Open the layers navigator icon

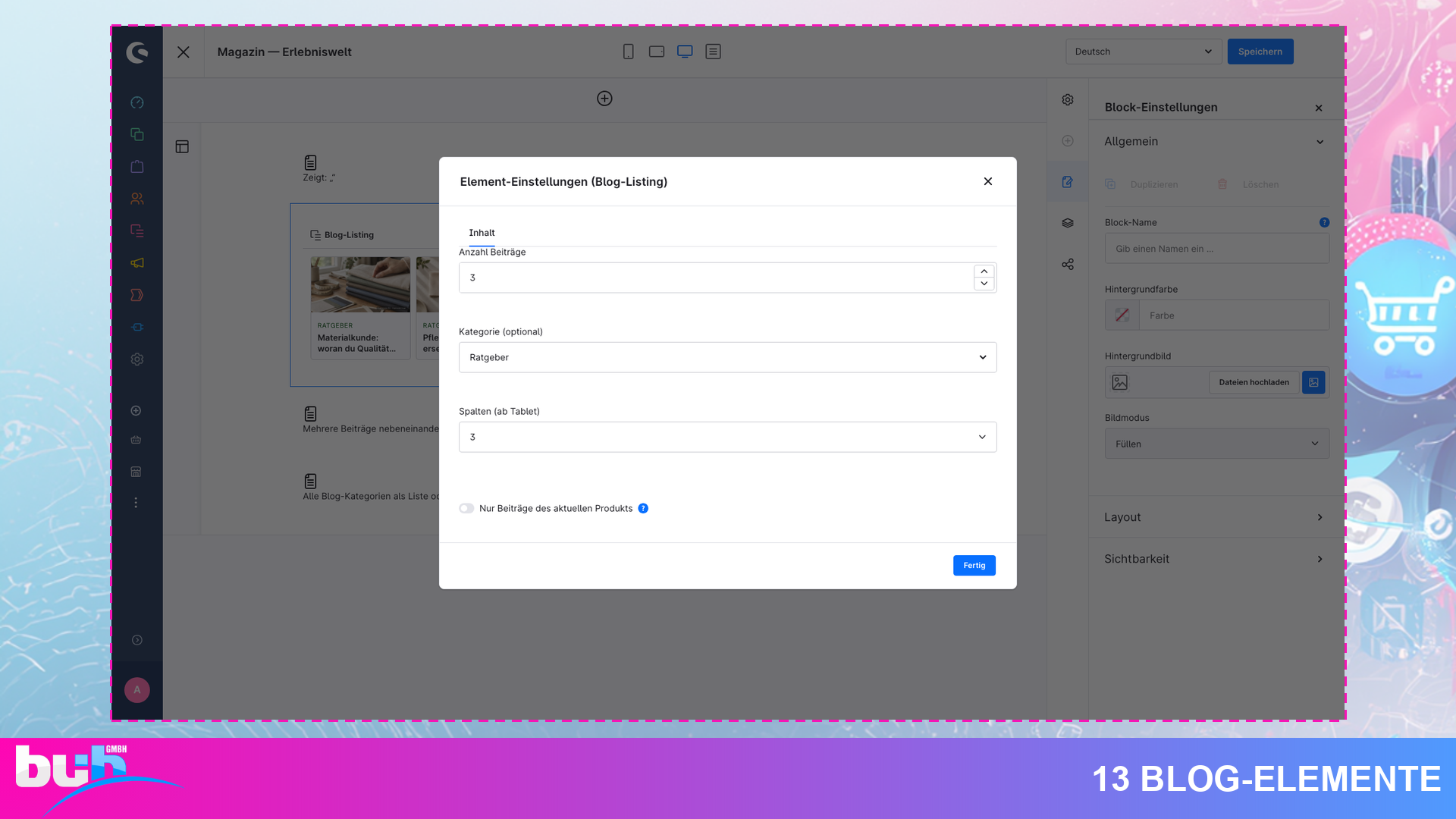1068,223
